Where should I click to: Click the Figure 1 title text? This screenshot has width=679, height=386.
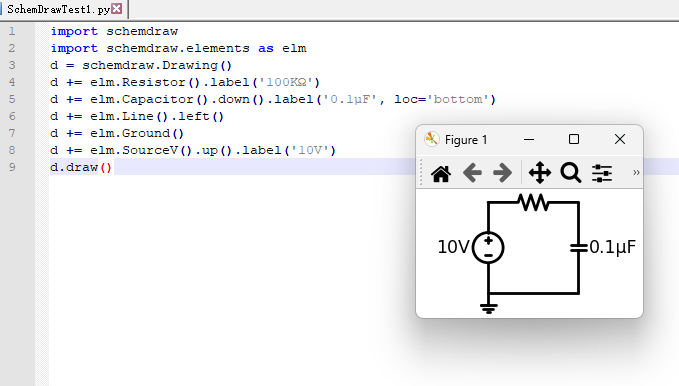tap(466, 140)
